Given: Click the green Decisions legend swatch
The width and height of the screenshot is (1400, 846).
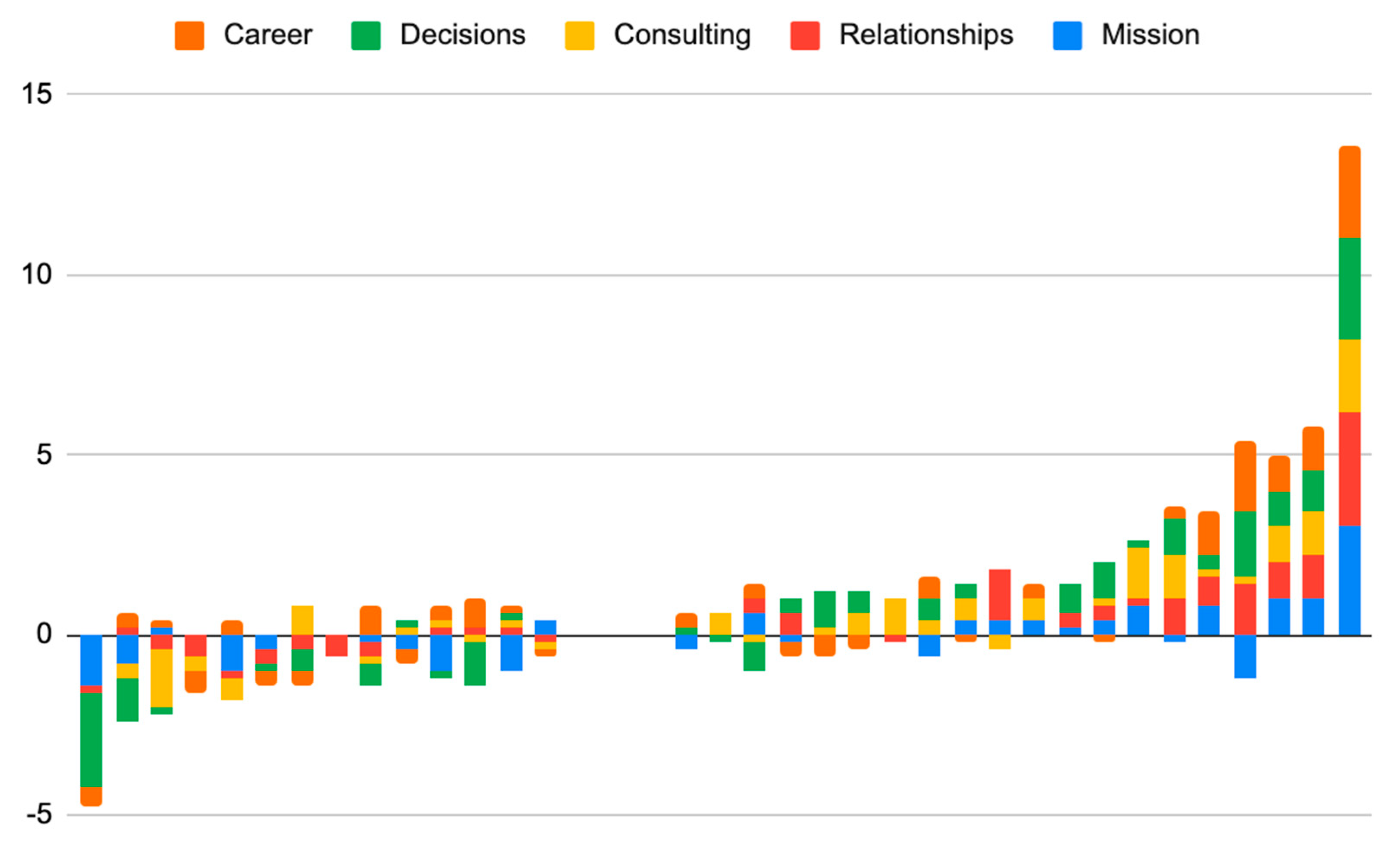Looking at the screenshot, I should [x=365, y=36].
